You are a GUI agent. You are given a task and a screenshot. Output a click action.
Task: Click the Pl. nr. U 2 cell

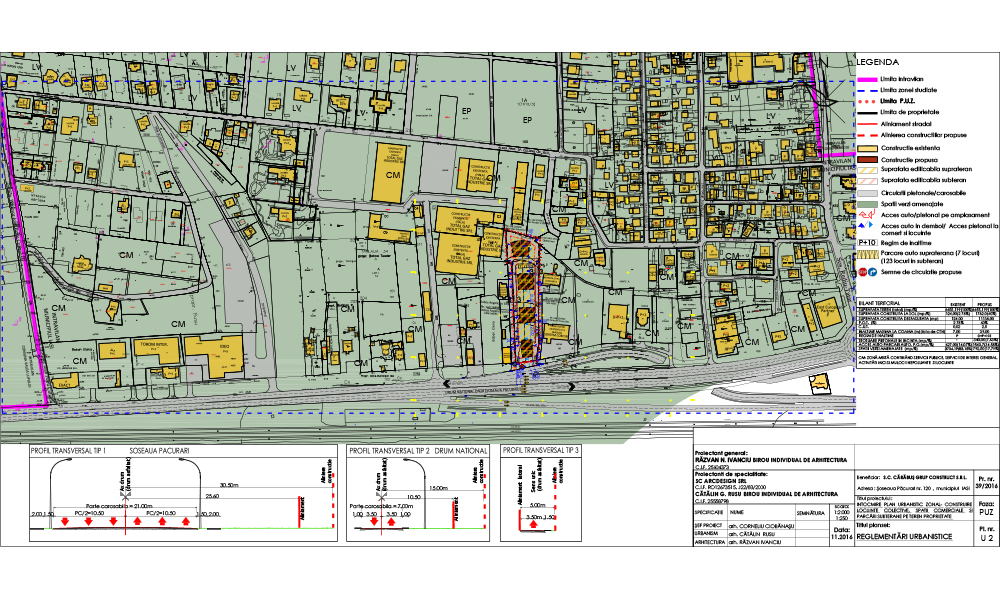[987, 533]
